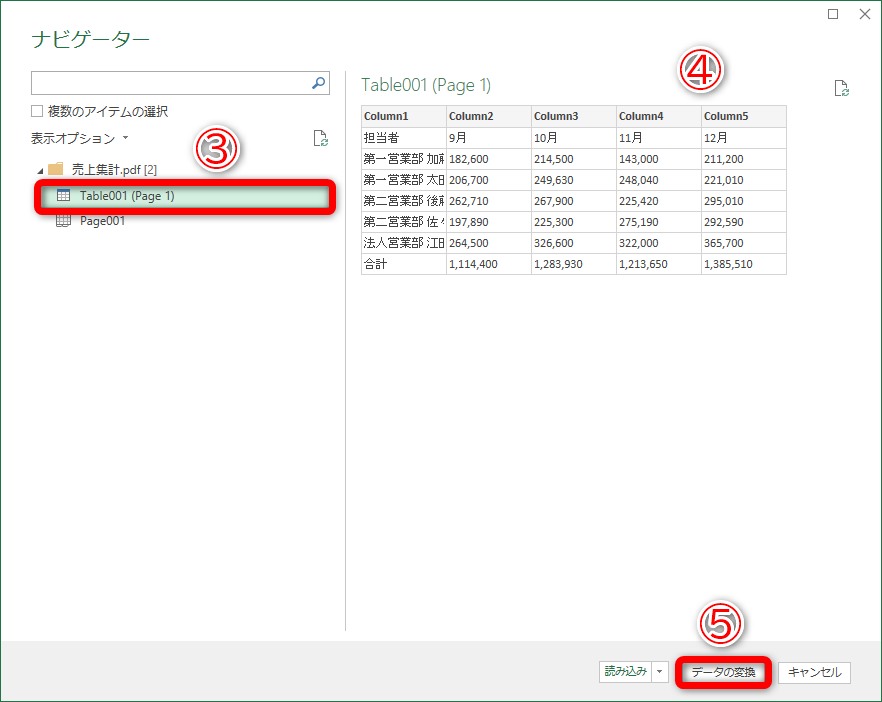This screenshot has width=882, height=702.
Task: Click the 10月 cell
Action: 574,138
